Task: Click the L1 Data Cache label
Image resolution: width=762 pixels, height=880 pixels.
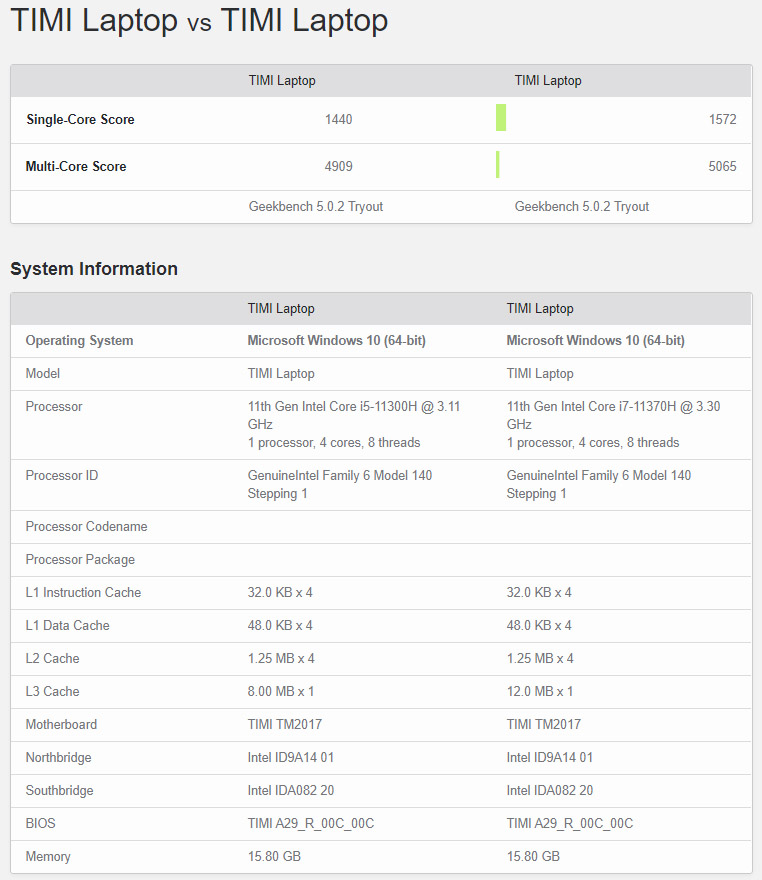Action: point(67,626)
